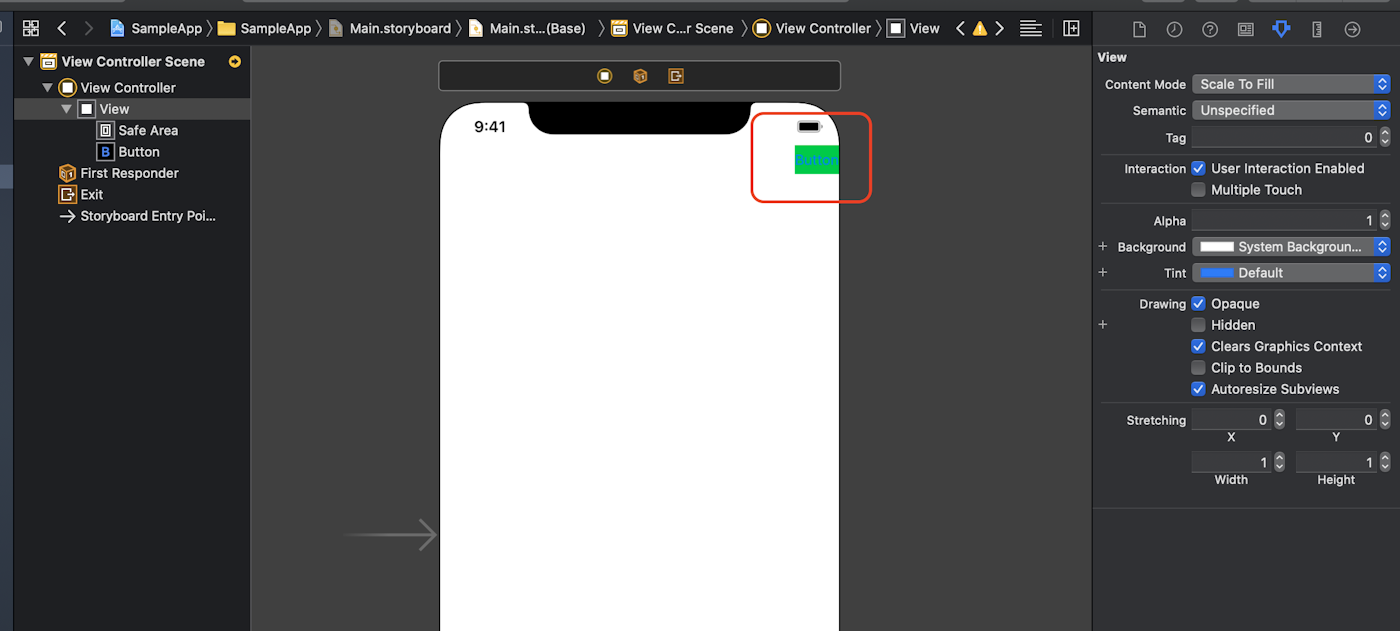Open the History inspector tab

(1175, 29)
